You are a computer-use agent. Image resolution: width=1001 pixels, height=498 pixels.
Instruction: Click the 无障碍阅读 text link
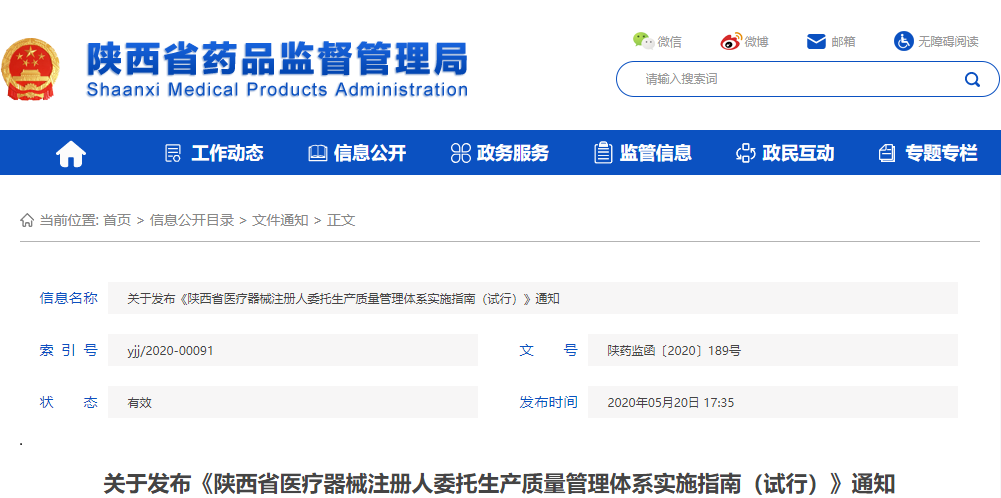(x=948, y=41)
